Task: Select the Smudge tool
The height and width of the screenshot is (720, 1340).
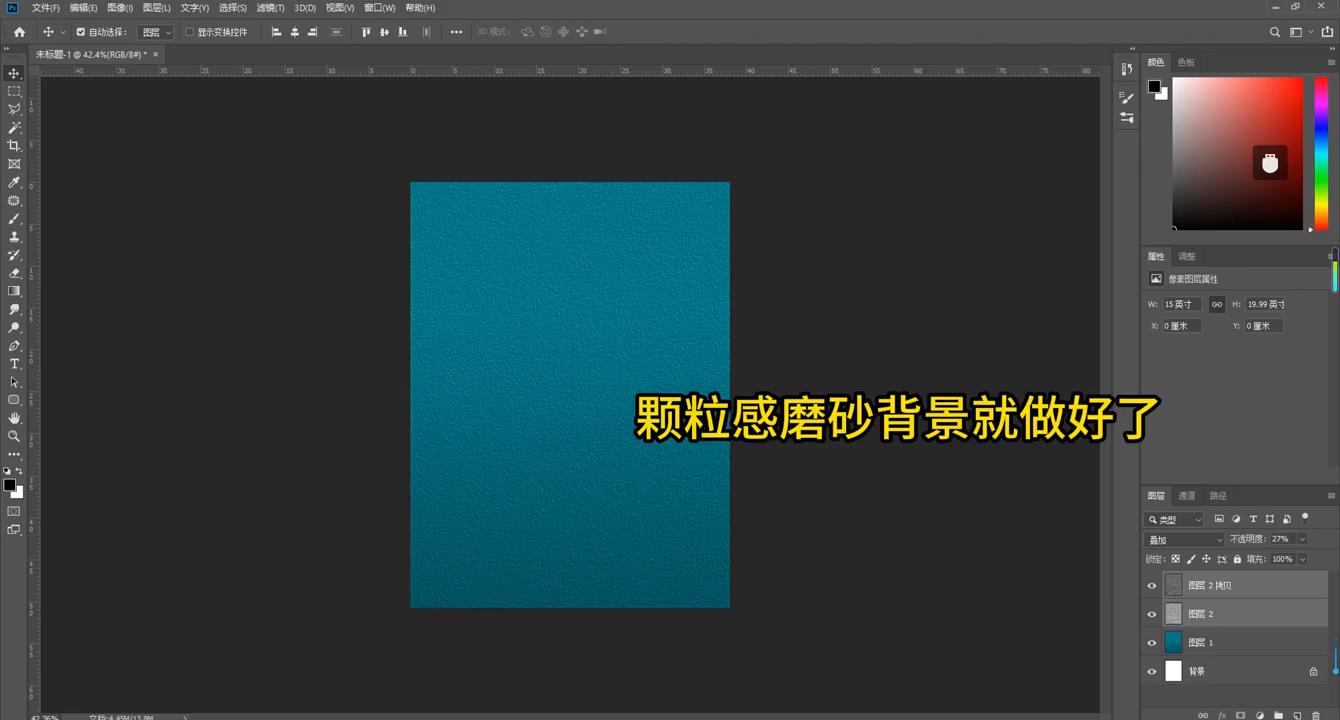Action: pos(14,310)
